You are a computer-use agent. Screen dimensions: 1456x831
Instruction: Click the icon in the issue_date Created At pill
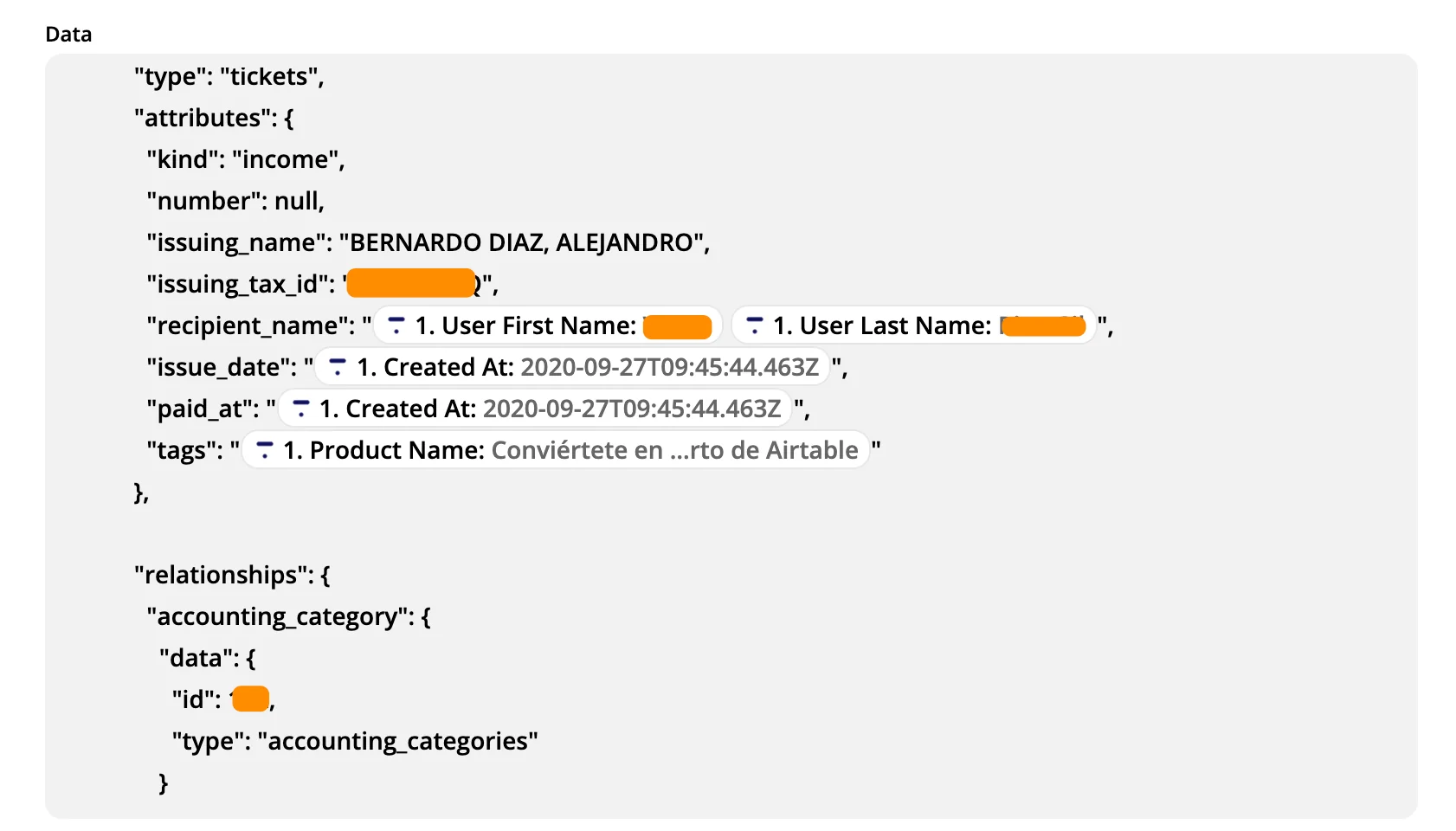pos(338,367)
